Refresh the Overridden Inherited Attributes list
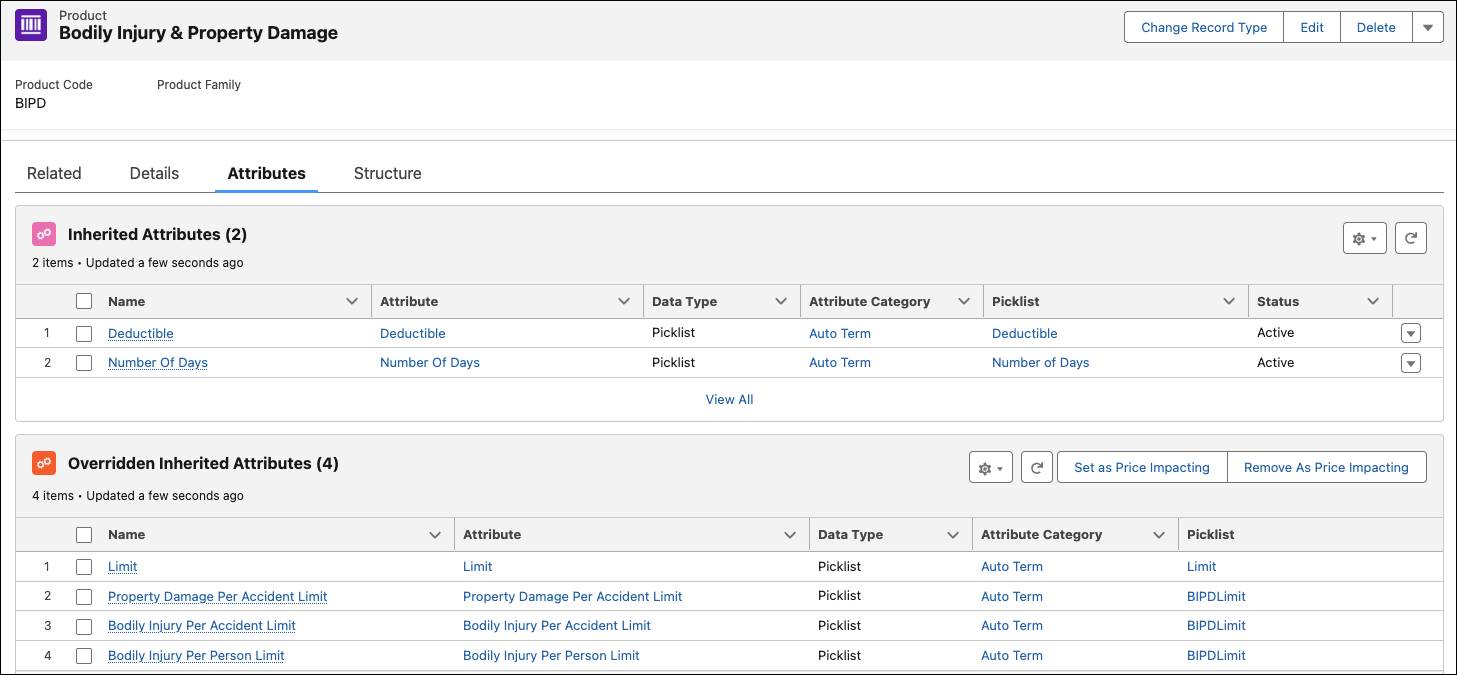The height and width of the screenshot is (675, 1457). (x=1037, y=467)
